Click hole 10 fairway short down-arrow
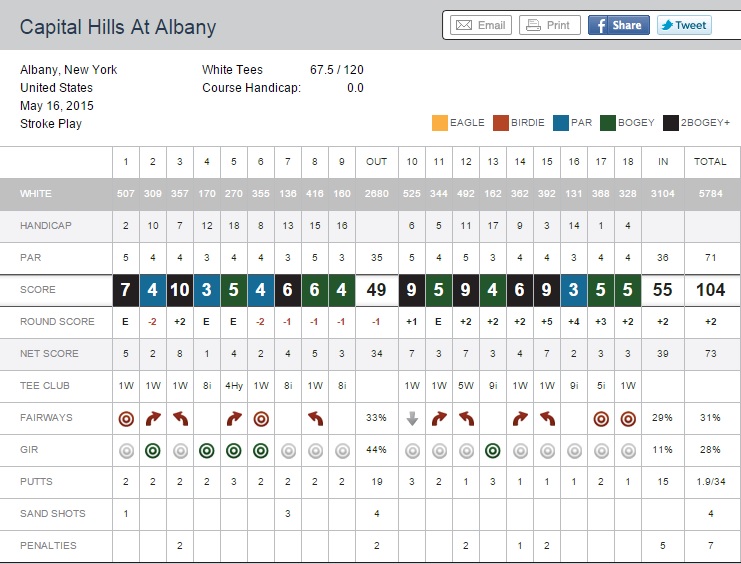Viewport: 741px width, 564px height. 411,419
